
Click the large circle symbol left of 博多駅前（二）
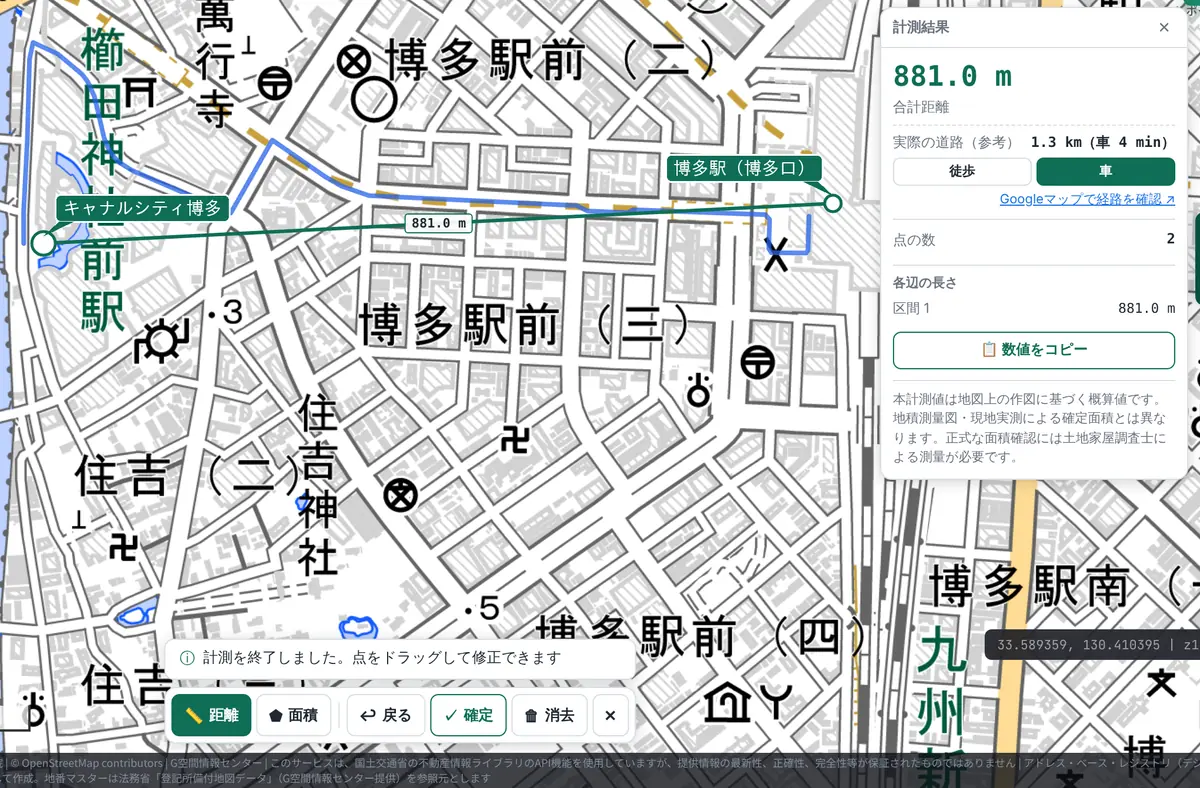point(373,100)
